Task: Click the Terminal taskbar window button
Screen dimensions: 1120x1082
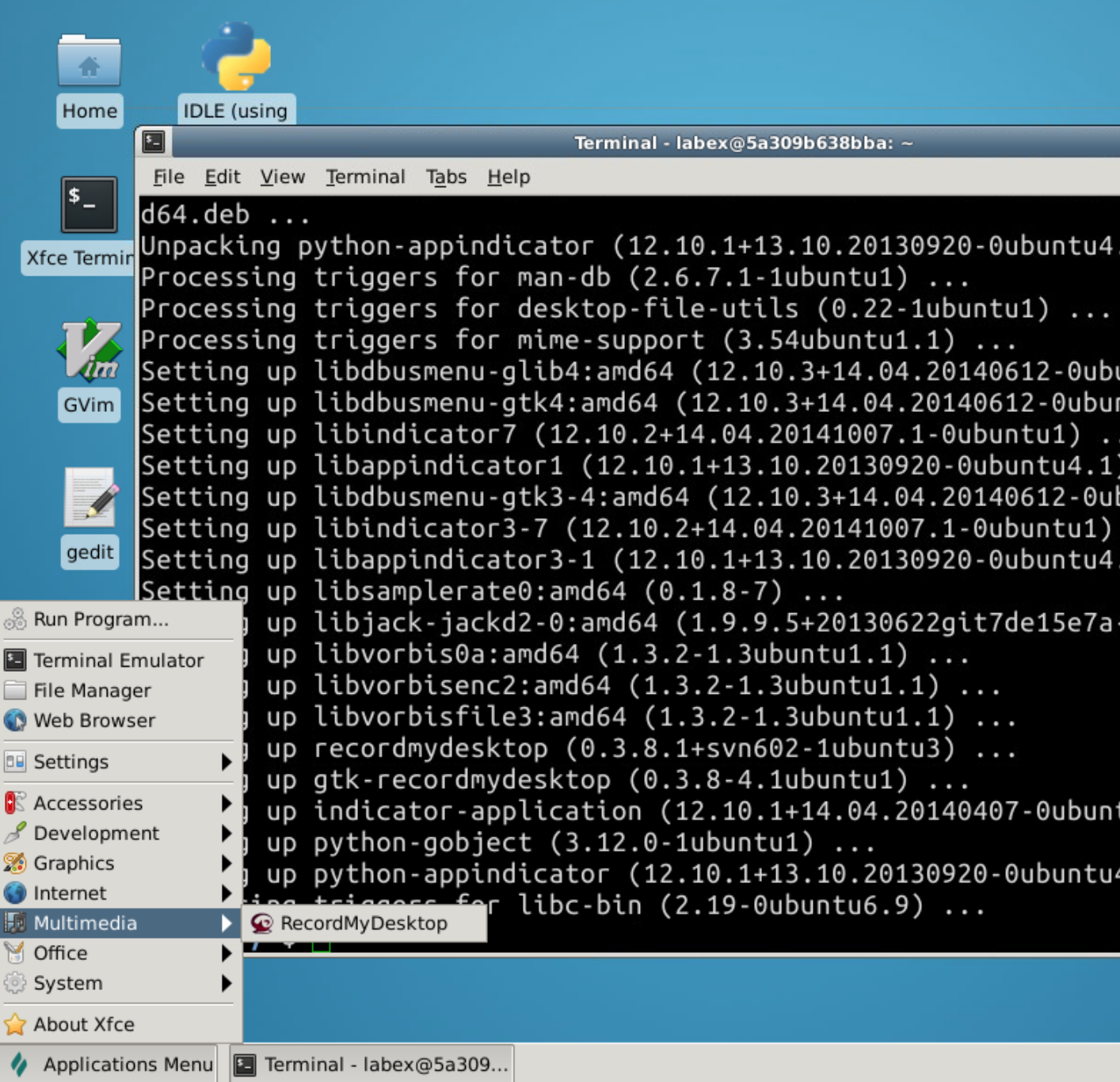Action: (x=372, y=1065)
